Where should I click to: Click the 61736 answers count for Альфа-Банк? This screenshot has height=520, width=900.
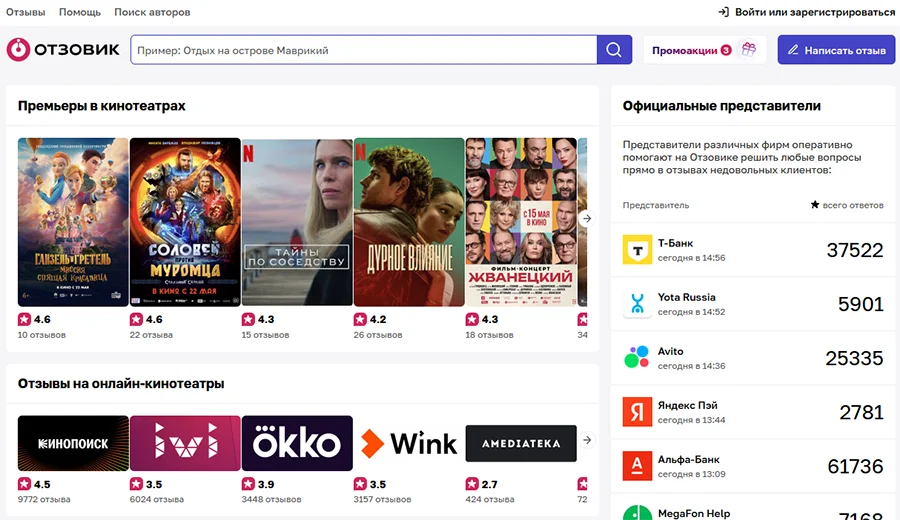(x=855, y=467)
